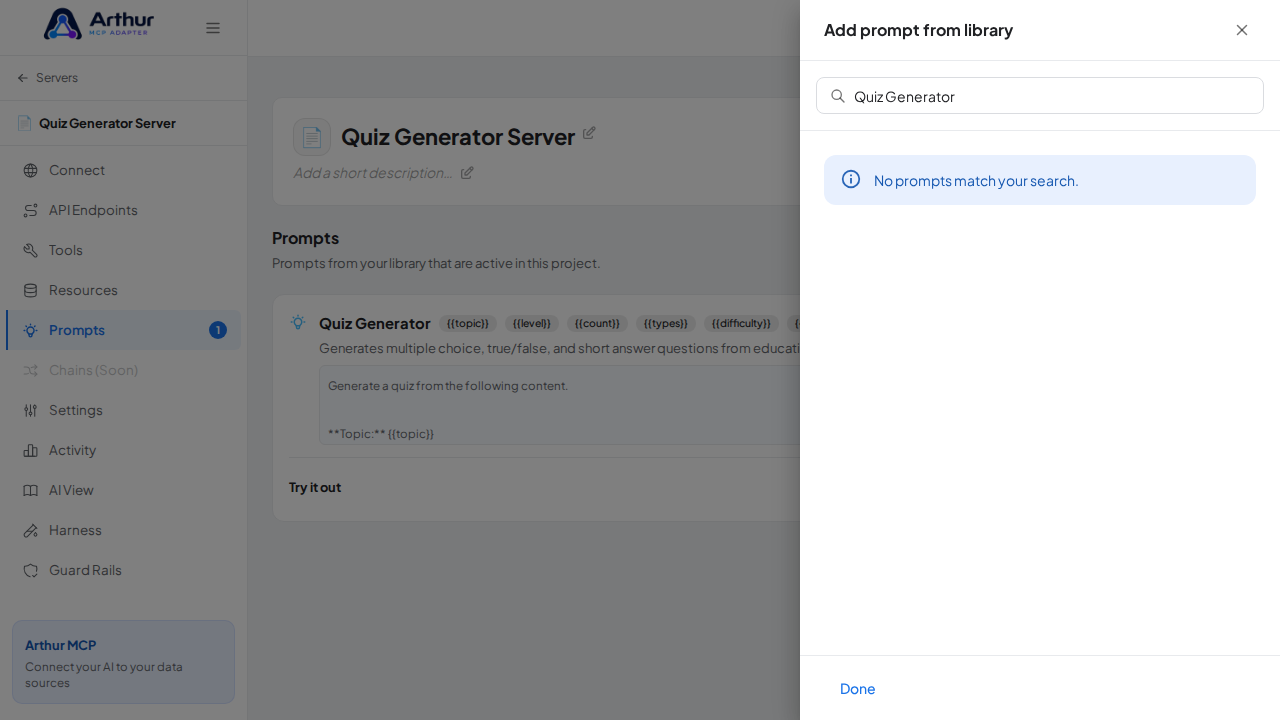Click the lightbulb icon on the Quiz Generator card

[298, 322]
